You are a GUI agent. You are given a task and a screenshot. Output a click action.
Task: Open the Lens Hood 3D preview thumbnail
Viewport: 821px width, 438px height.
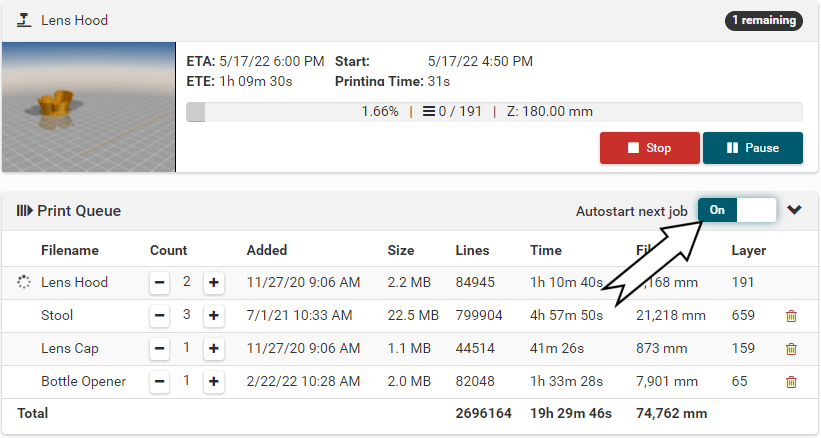click(89, 107)
